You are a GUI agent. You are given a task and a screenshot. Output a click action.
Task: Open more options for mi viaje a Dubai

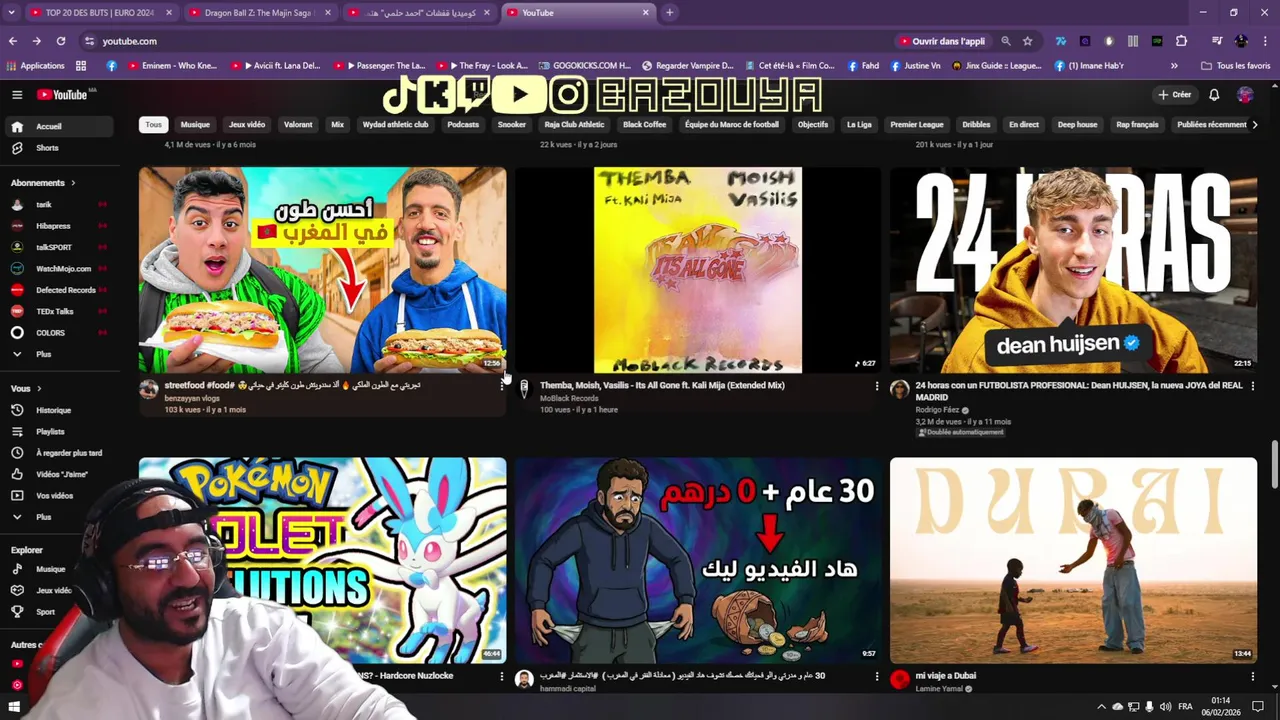[1252, 676]
